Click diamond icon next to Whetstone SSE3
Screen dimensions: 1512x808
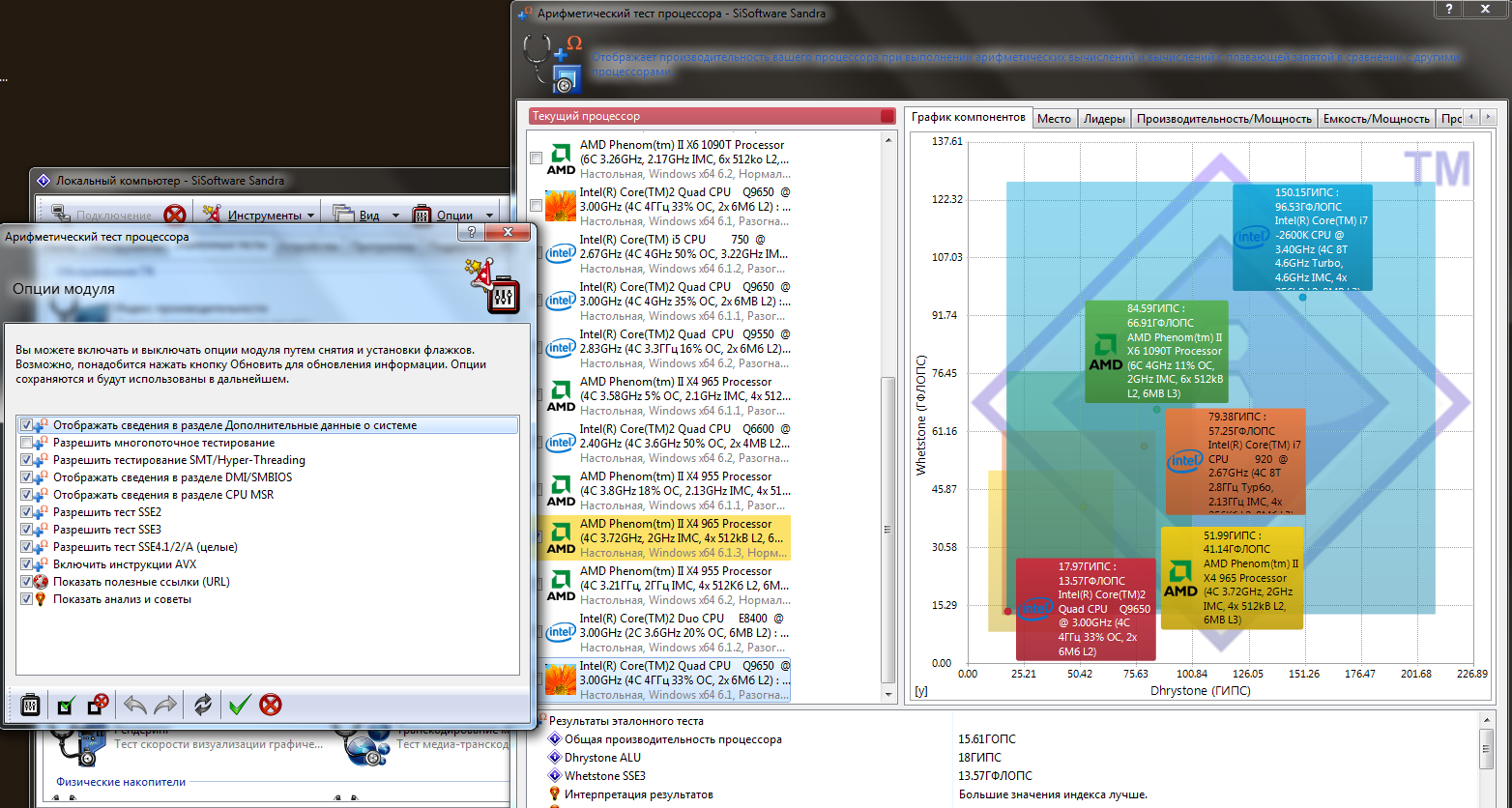[x=555, y=776]
